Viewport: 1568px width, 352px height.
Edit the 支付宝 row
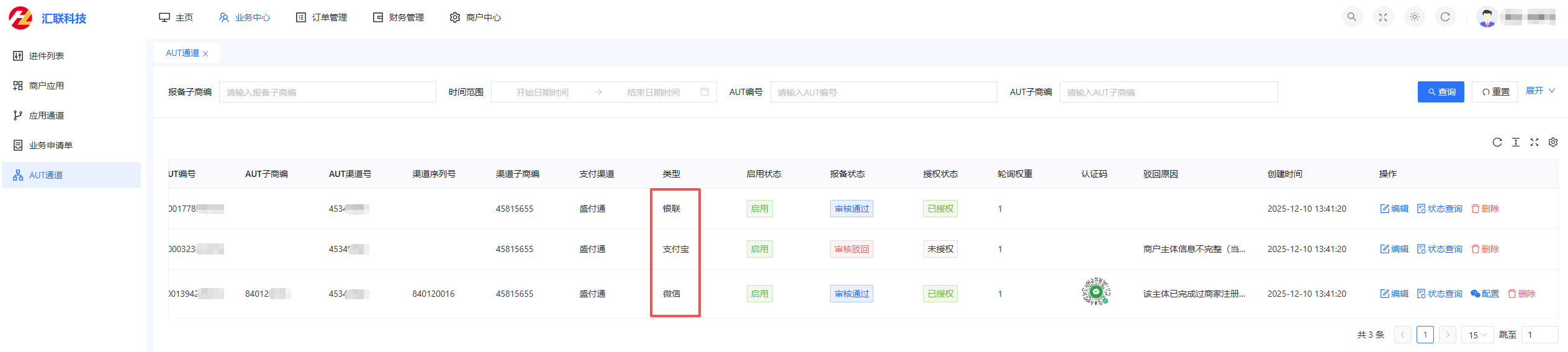tap(1394, 249)
